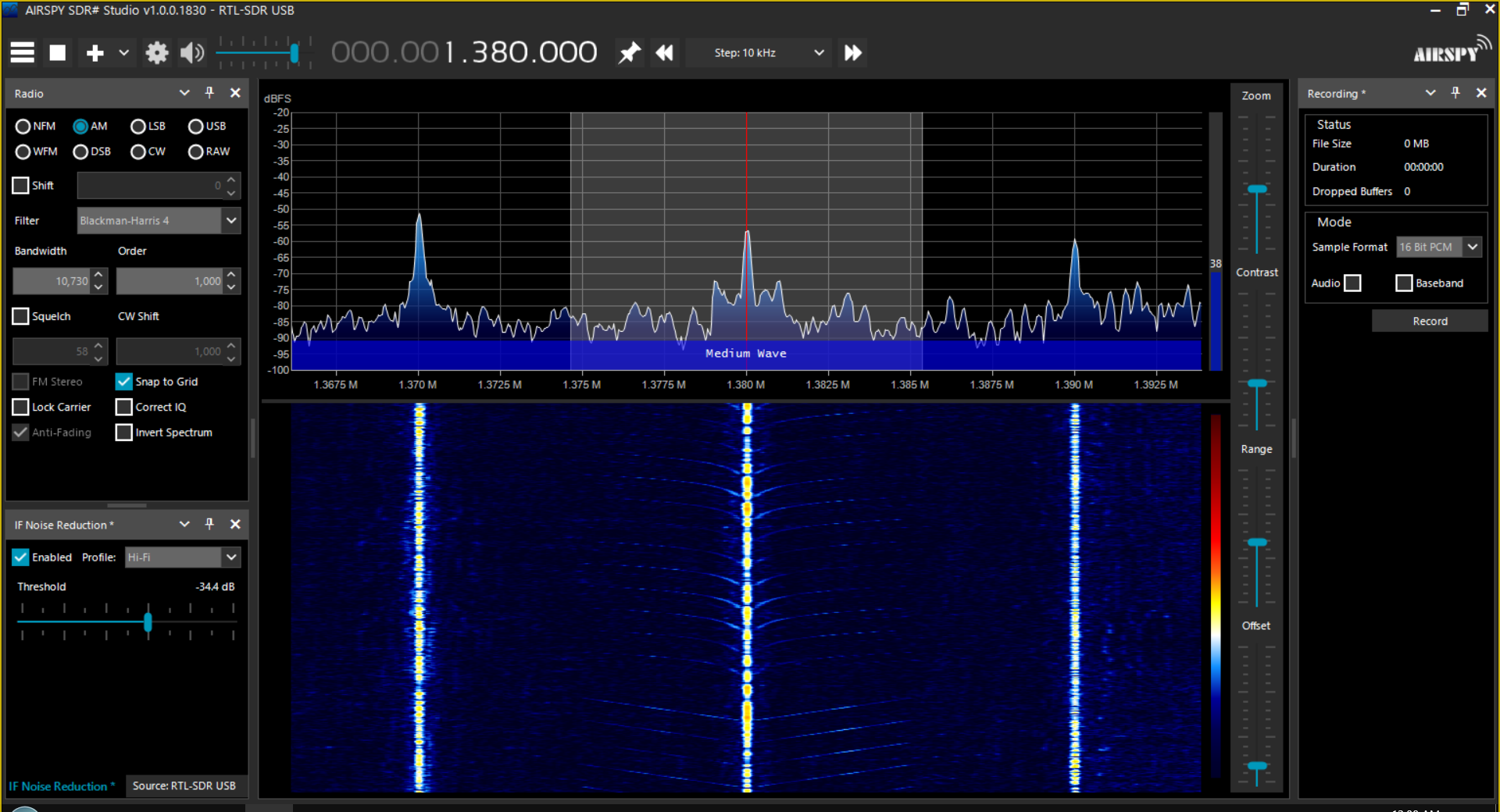This screenshot has height=812, width=1500.
Task: Open configuration via the gear icon
Action: (x=157, y=52)
